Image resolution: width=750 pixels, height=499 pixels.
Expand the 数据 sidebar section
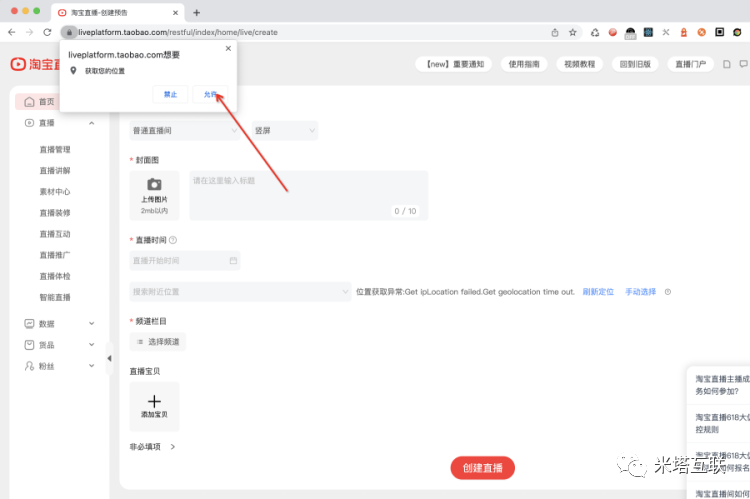point(91,323)
